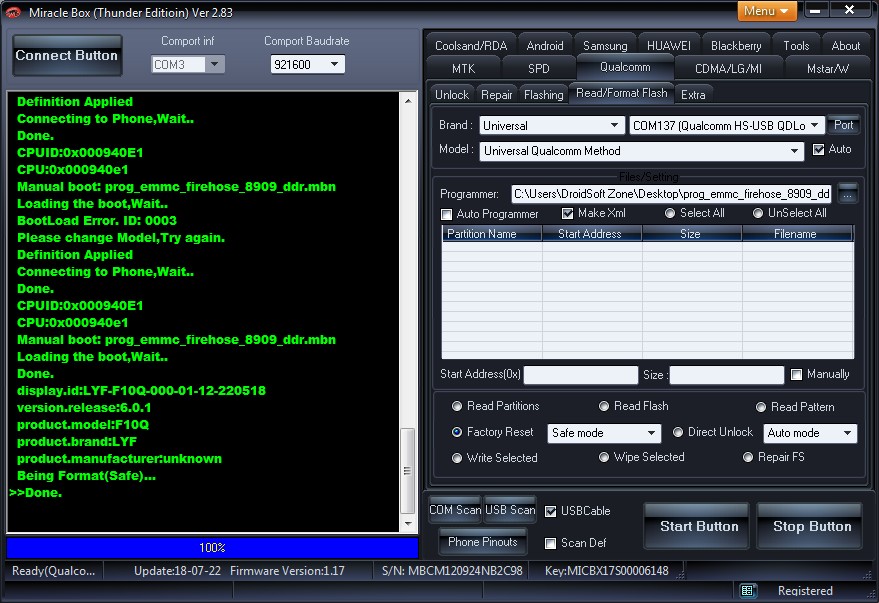Toggle the USBCable checkbox
This screenshot has height=603, width=879.
click(x=550, y=511)
